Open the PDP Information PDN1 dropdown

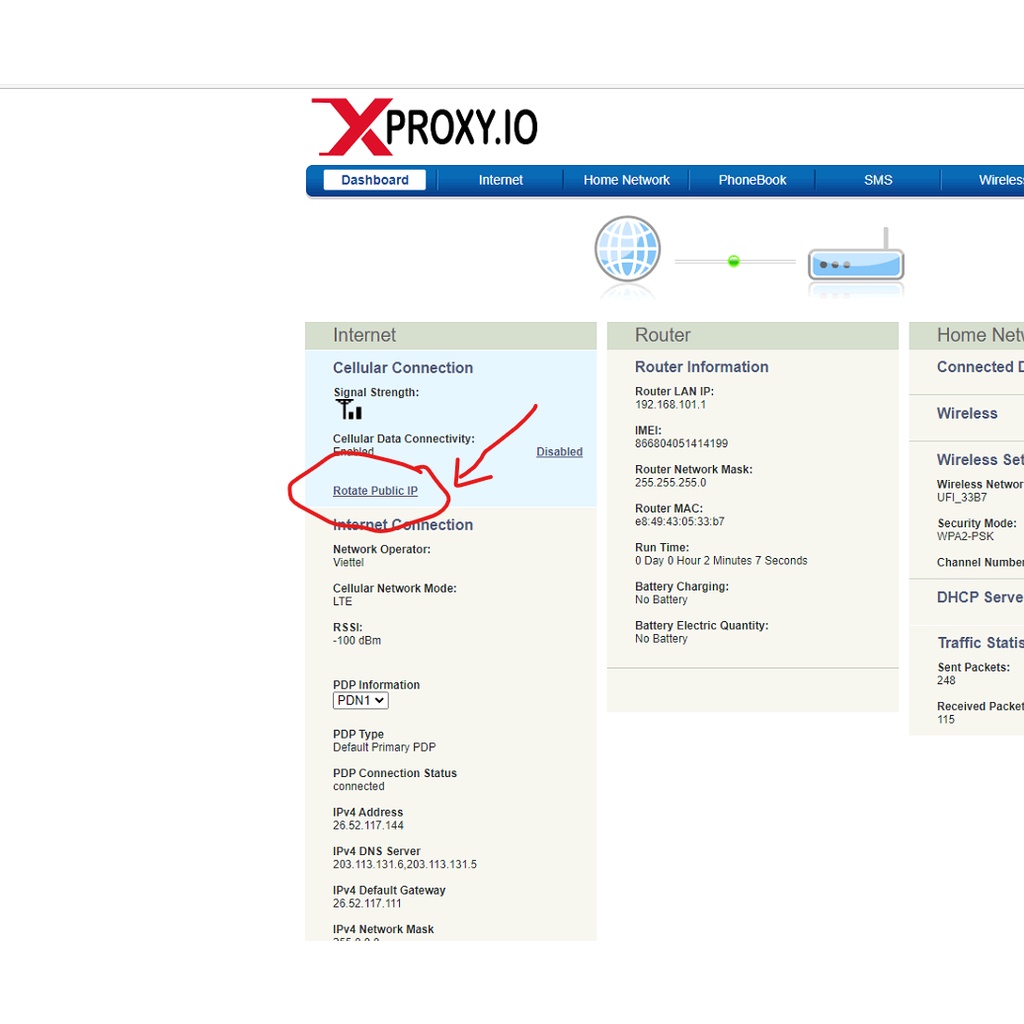(x=360, y=700)
